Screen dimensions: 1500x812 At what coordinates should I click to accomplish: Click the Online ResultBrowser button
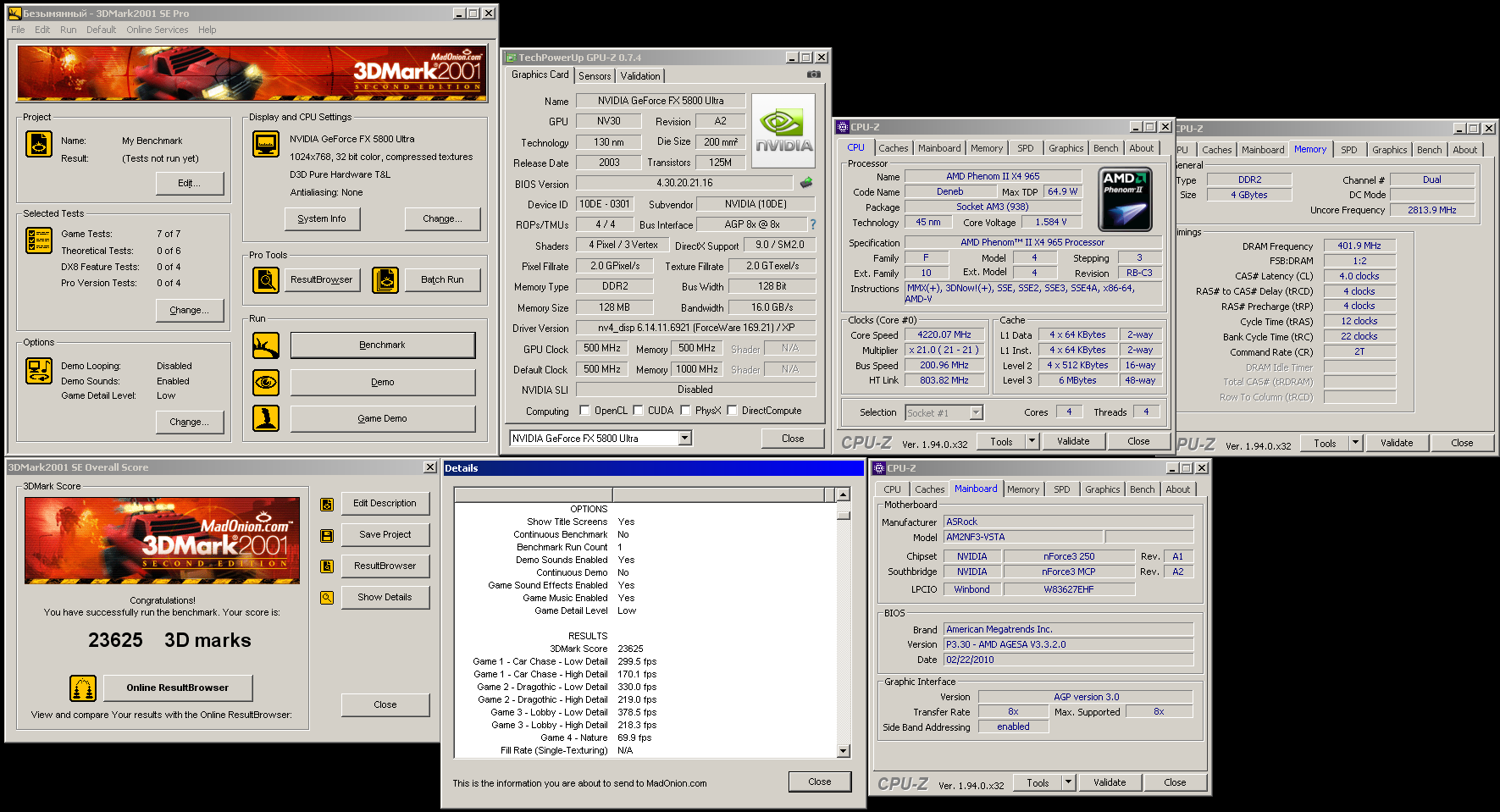178,688
